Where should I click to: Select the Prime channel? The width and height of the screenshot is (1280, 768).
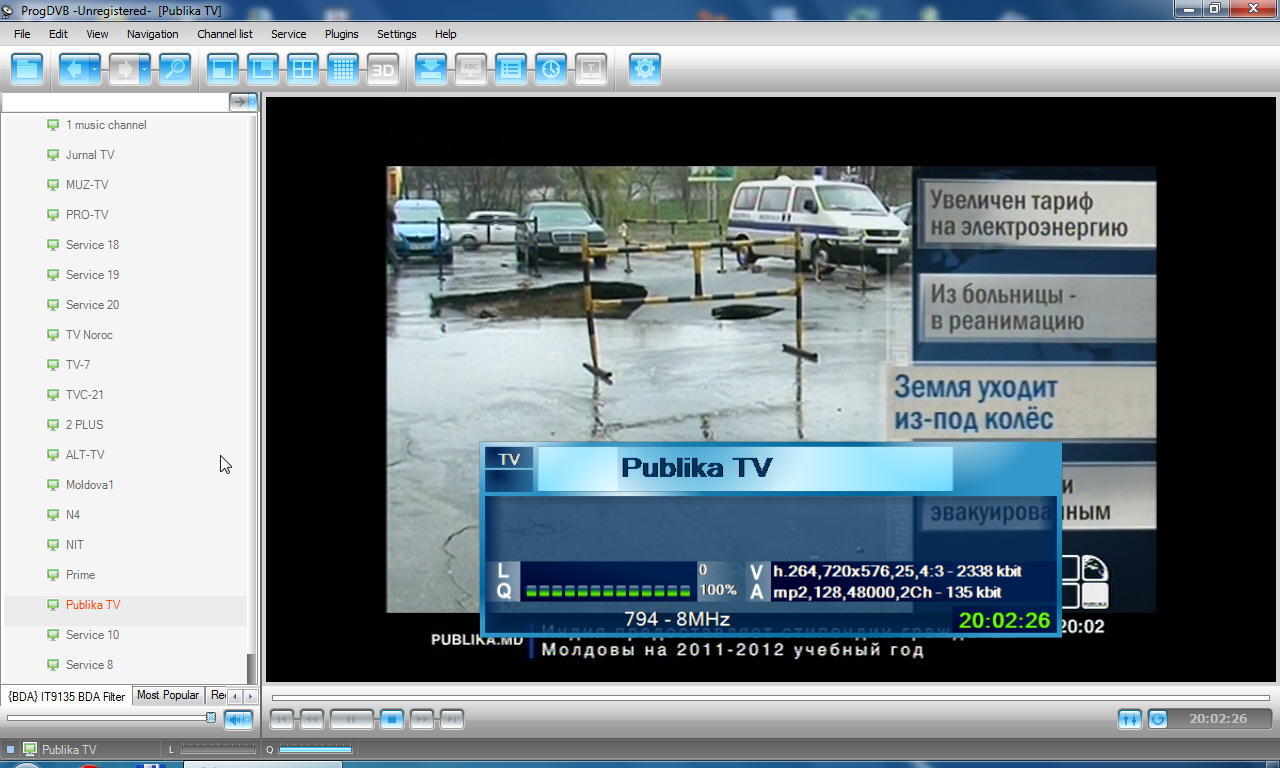tap(80, 575)
